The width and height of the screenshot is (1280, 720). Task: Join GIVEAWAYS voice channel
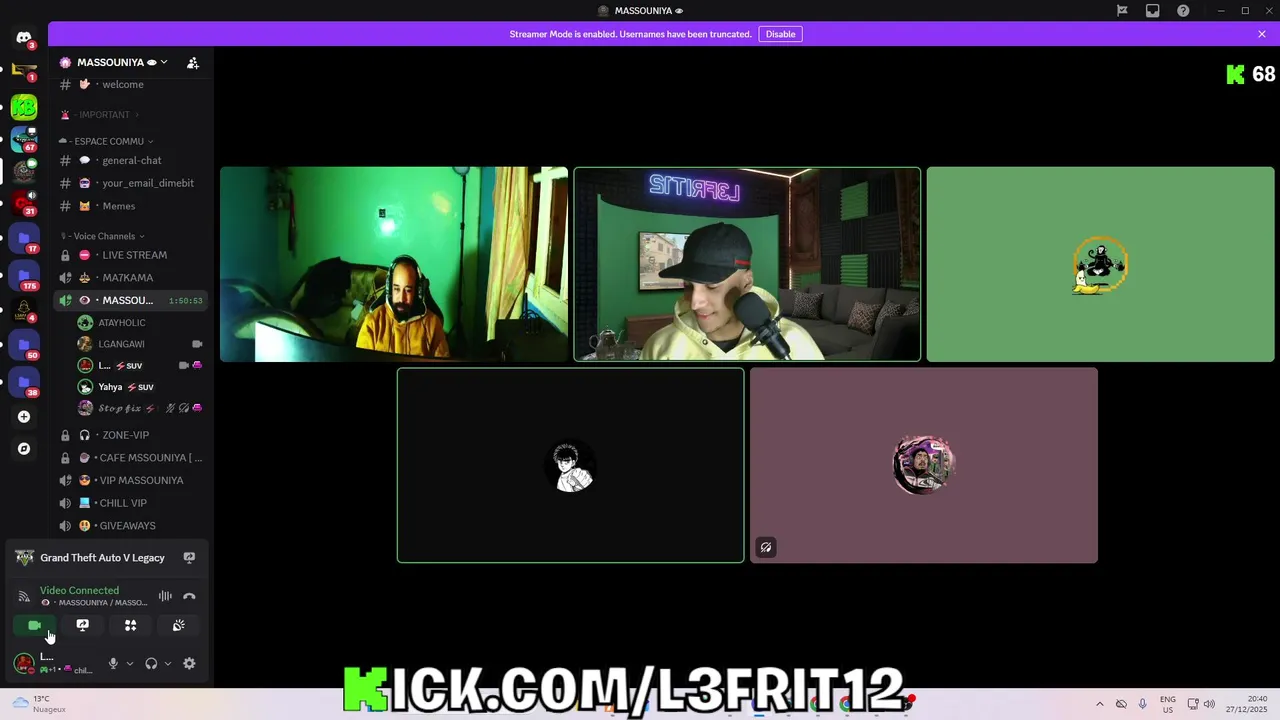[131, 525]
